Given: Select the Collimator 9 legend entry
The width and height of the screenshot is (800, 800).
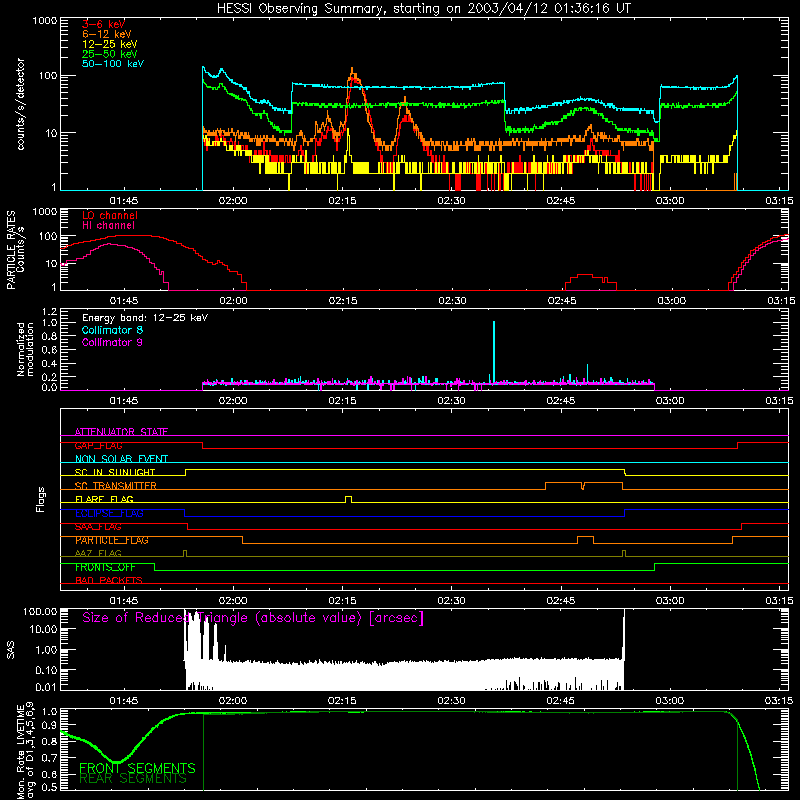Looking at the screenshot, I should click(x=112, y=342).
